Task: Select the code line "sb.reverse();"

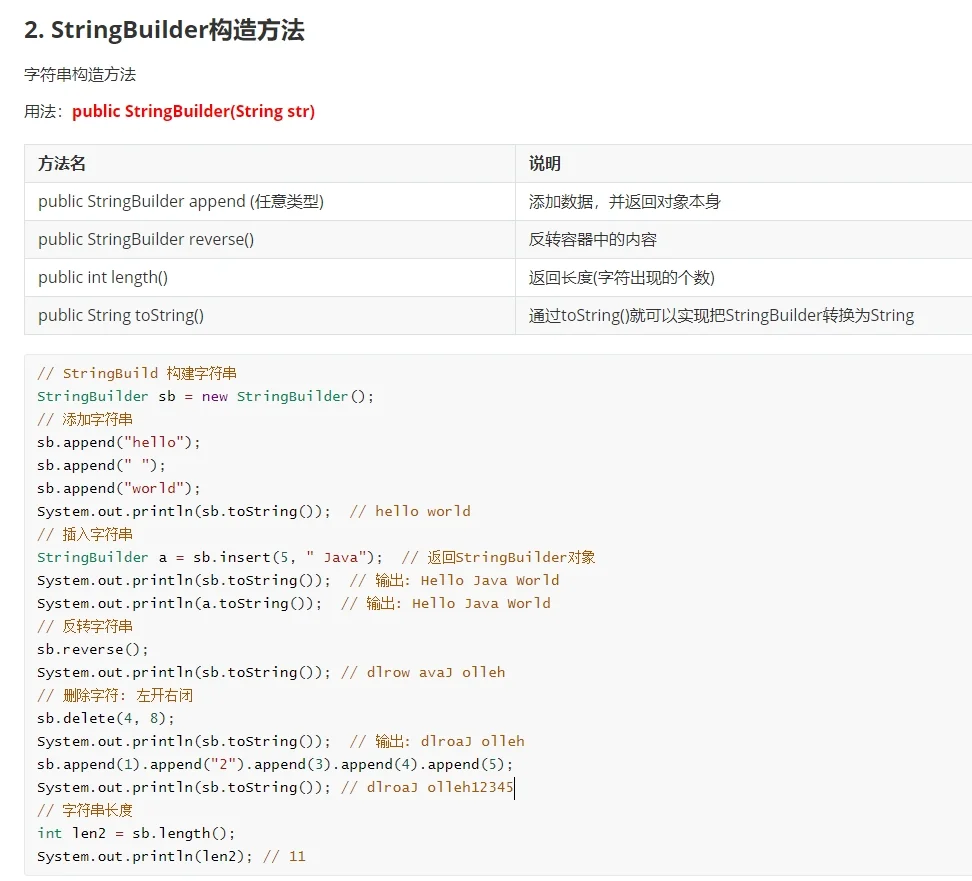Action: coord(86,649)
